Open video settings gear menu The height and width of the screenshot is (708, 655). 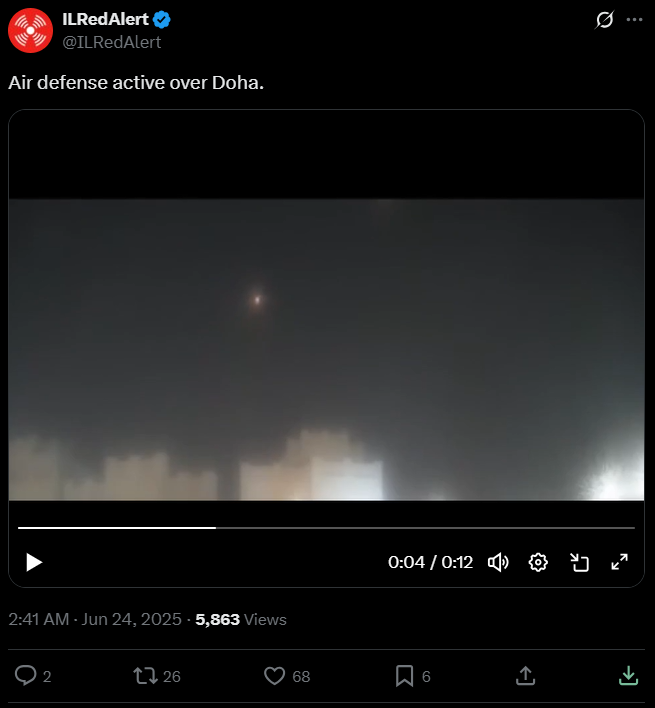click(538, 562)
